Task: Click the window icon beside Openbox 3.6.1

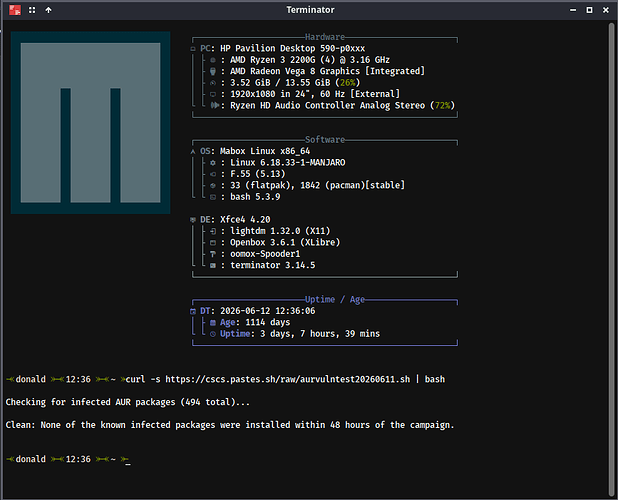Action: [213, 243]
